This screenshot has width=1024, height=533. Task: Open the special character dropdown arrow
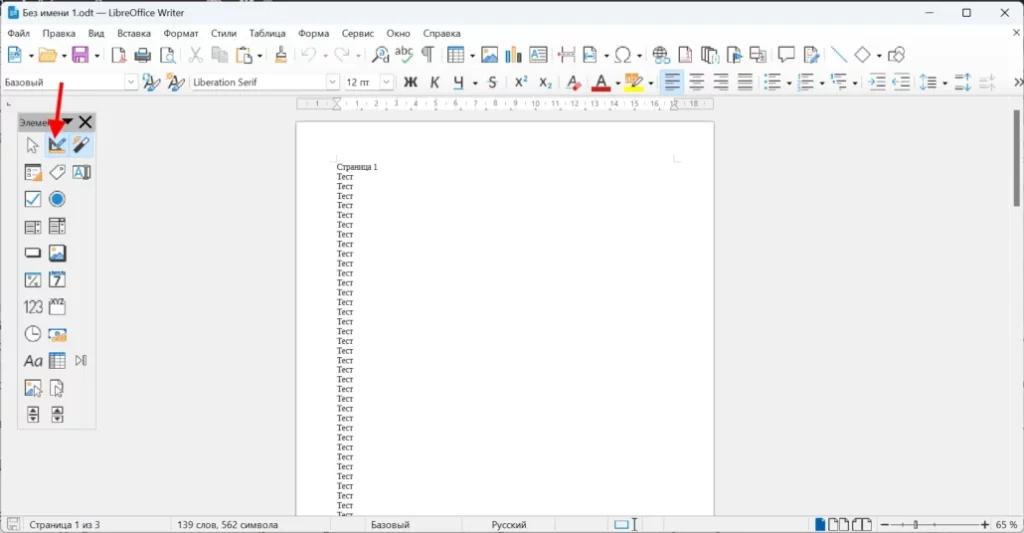click(x=639, y=56)
